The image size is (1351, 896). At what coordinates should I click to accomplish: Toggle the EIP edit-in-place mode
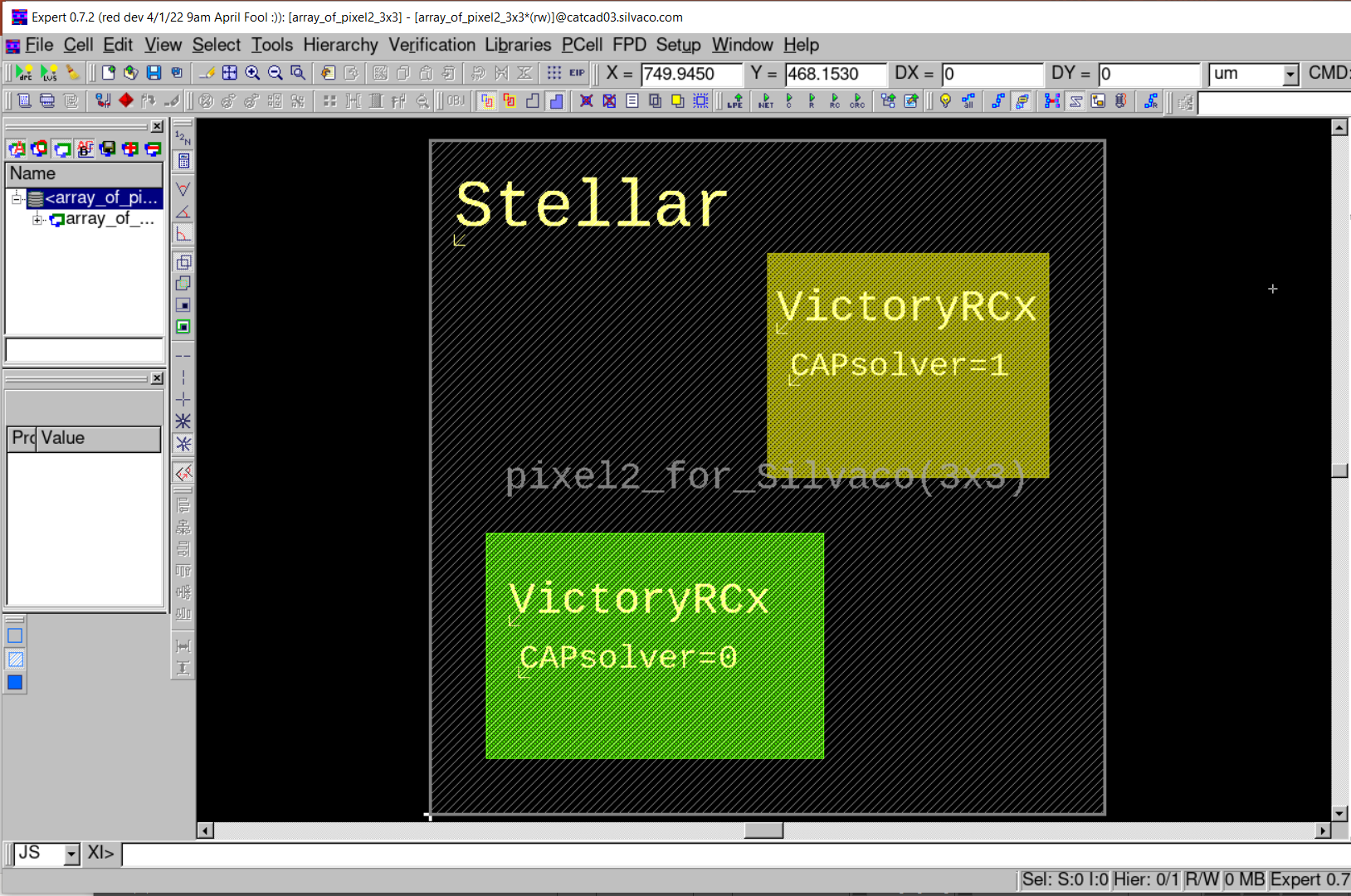[x=577, y=73]
